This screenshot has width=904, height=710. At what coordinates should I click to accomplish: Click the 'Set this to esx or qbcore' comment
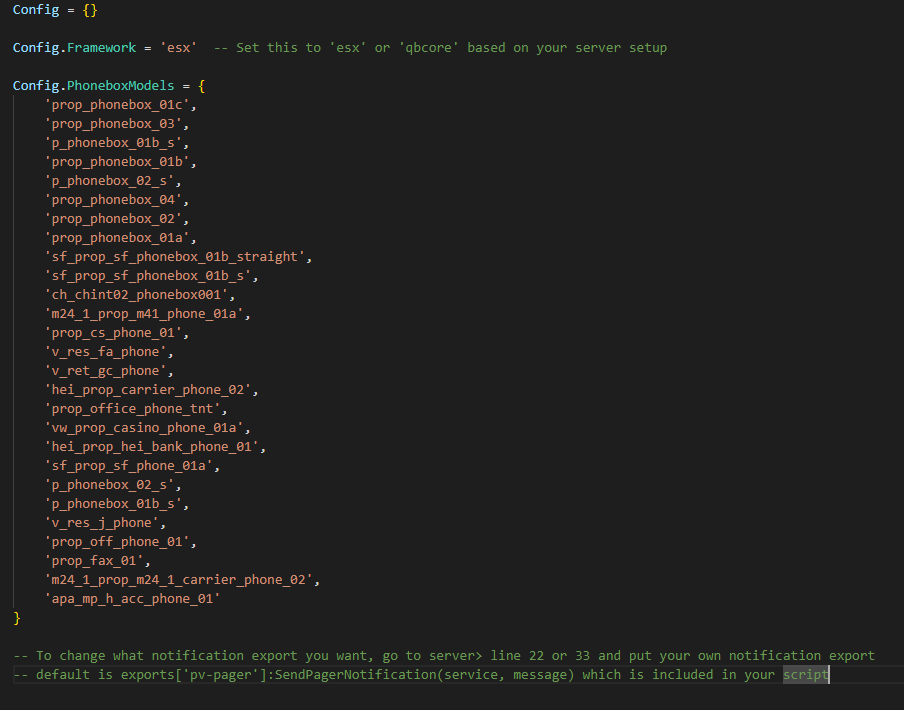[x=440, y=48]
